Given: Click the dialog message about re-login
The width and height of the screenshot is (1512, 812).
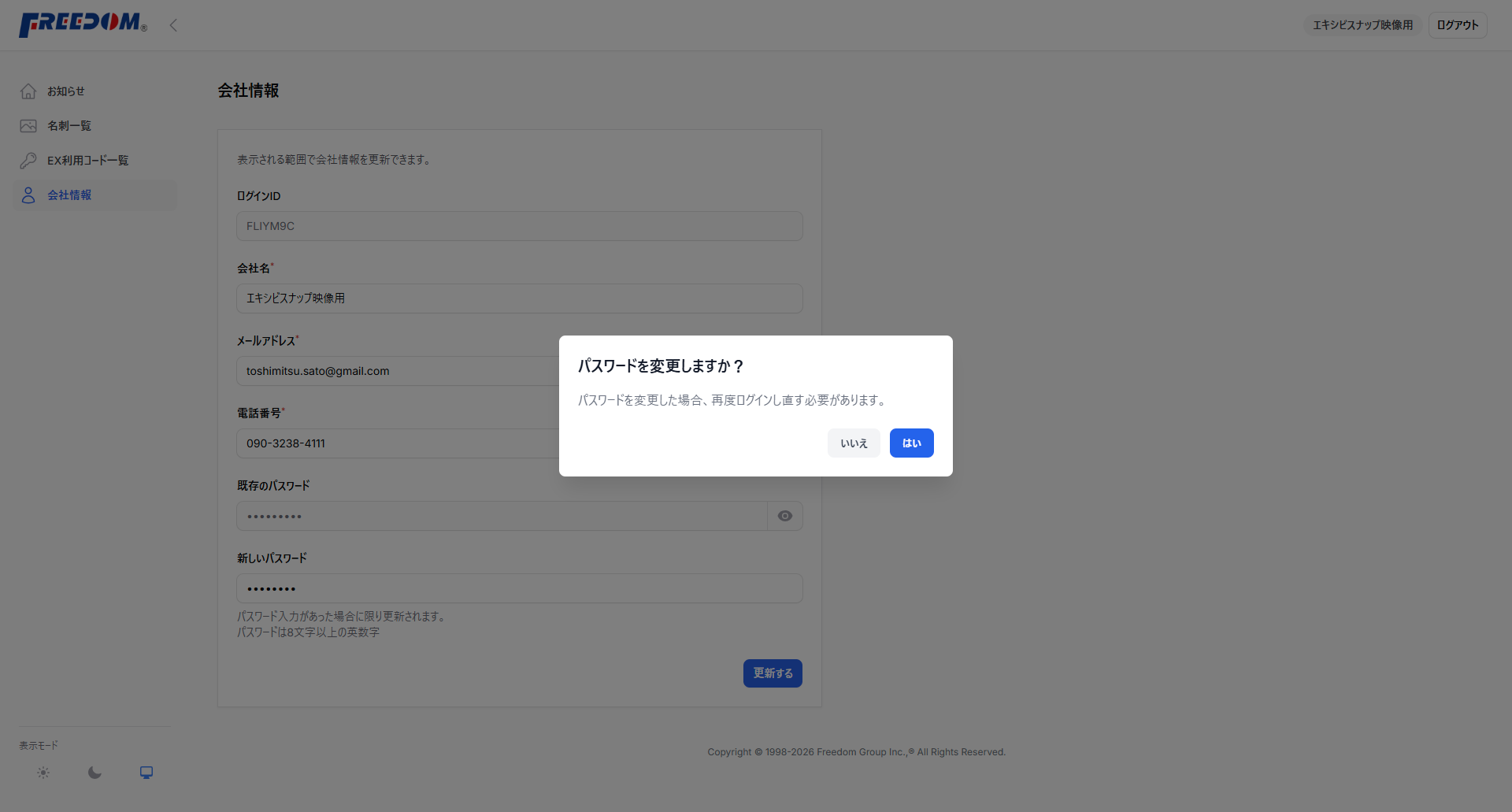Looking at the screenshot, I should (733, 400).
